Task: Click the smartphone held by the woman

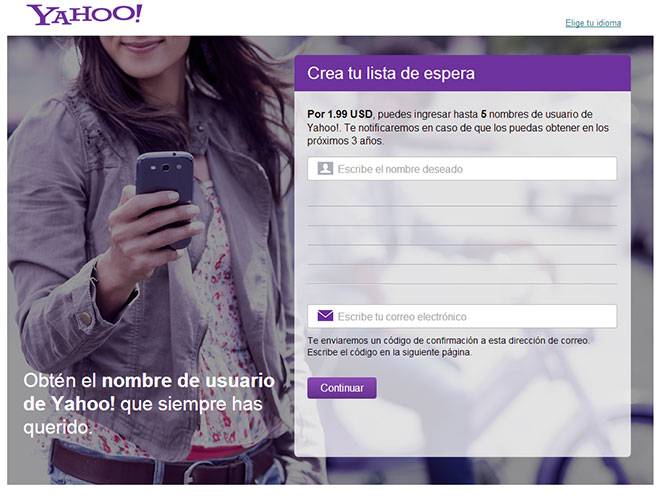Action: pos(165,198)
